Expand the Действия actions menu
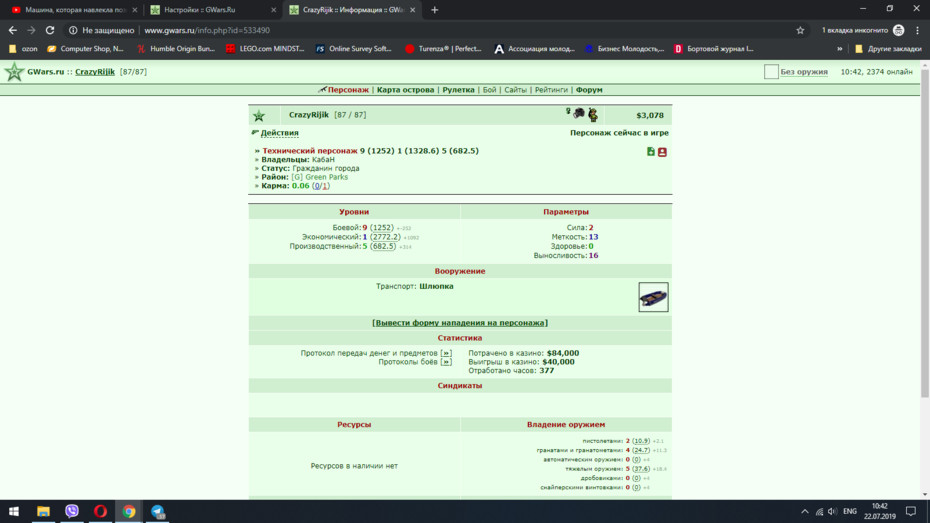 pyautogui.click(x=279, y=133)
